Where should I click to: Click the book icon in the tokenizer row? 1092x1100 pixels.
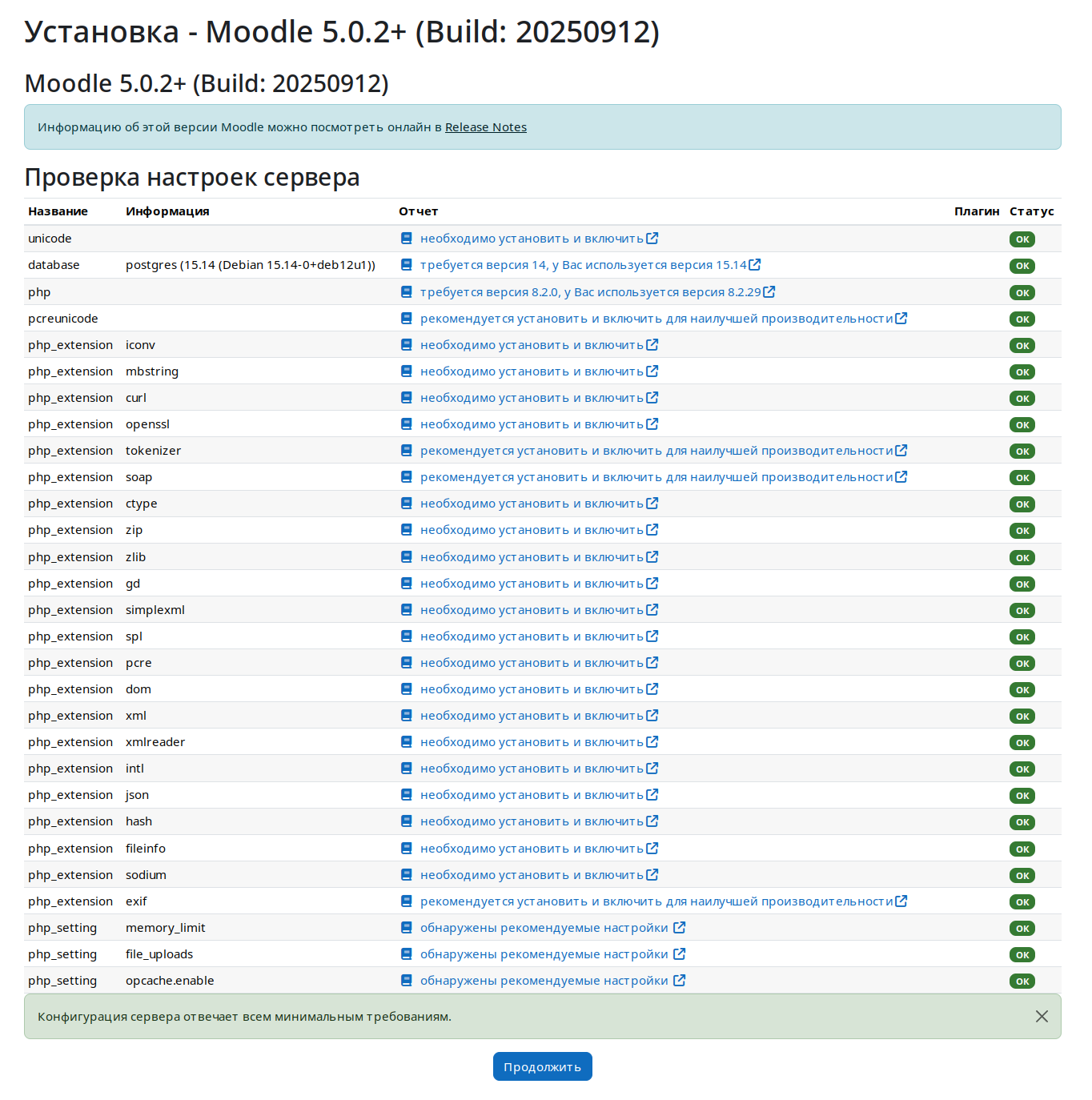[407, 451]
